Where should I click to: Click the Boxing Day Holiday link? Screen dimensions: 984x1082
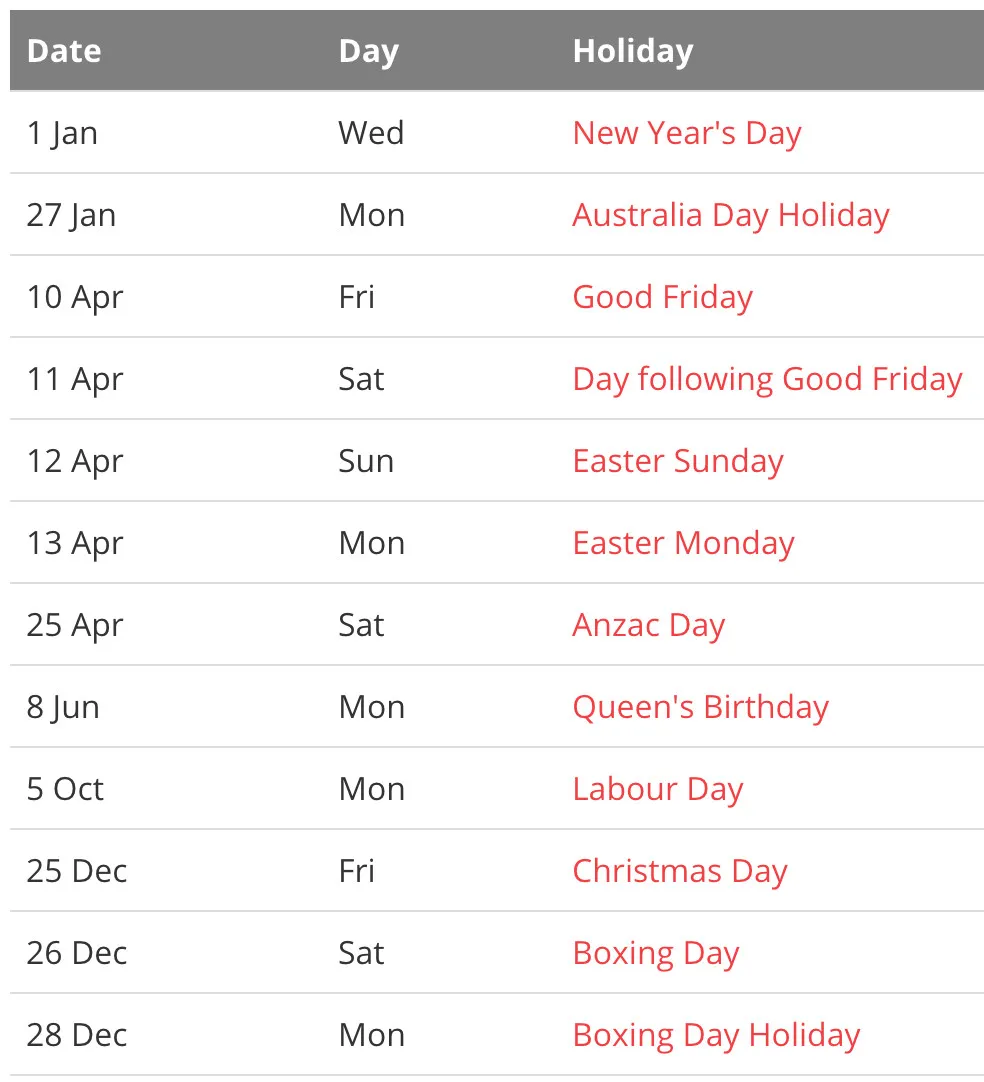tap(716, 1035)
